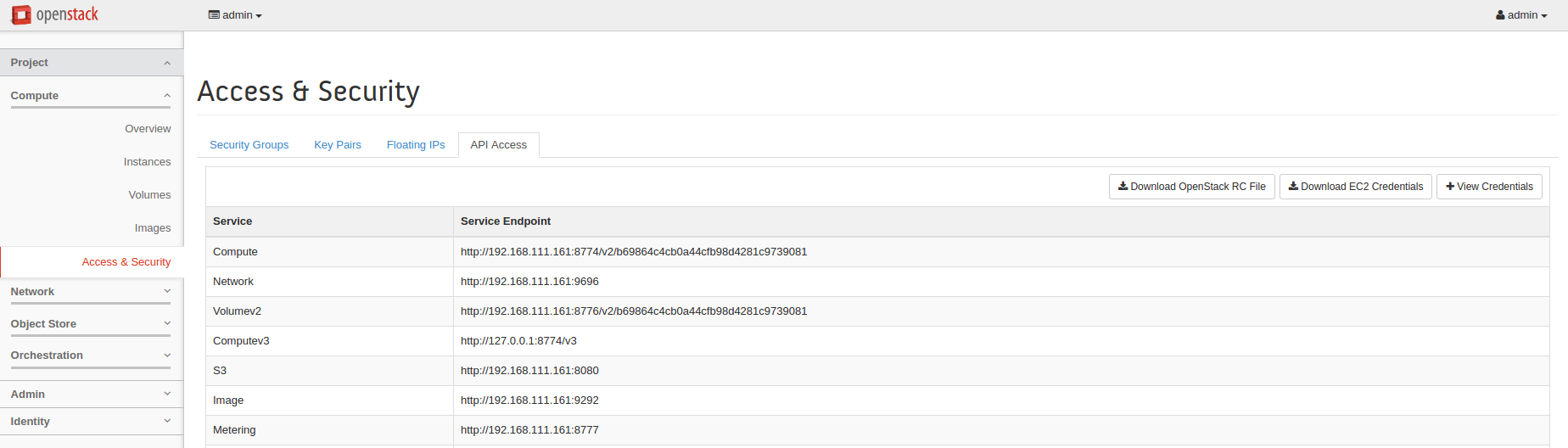The image size is (1568, 448).
Task: Switch to the Key Pairs tab
Action: [x=338, y=145]
